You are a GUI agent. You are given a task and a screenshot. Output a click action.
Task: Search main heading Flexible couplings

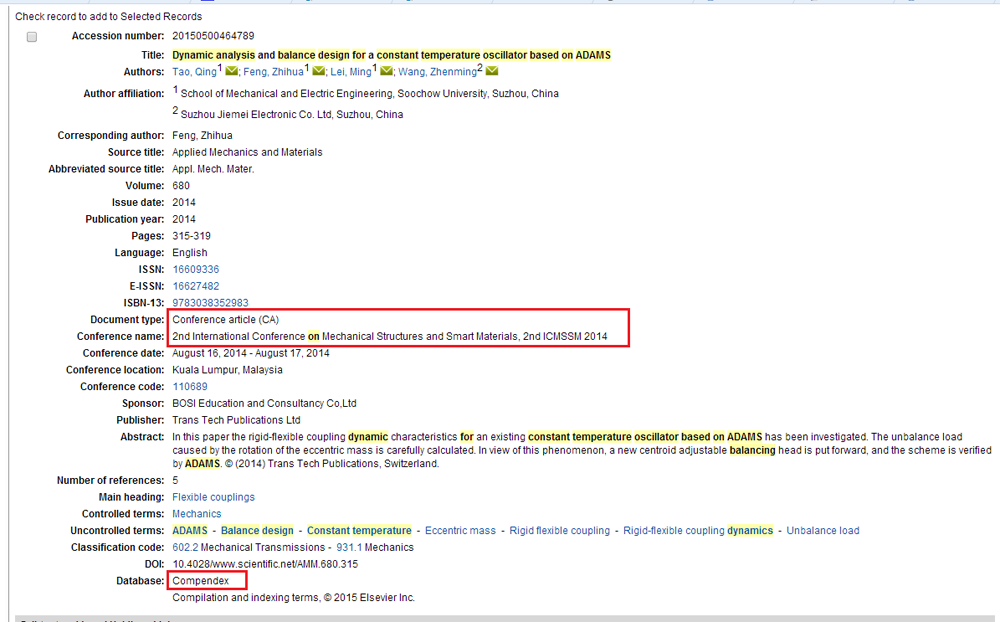(213, 497)
